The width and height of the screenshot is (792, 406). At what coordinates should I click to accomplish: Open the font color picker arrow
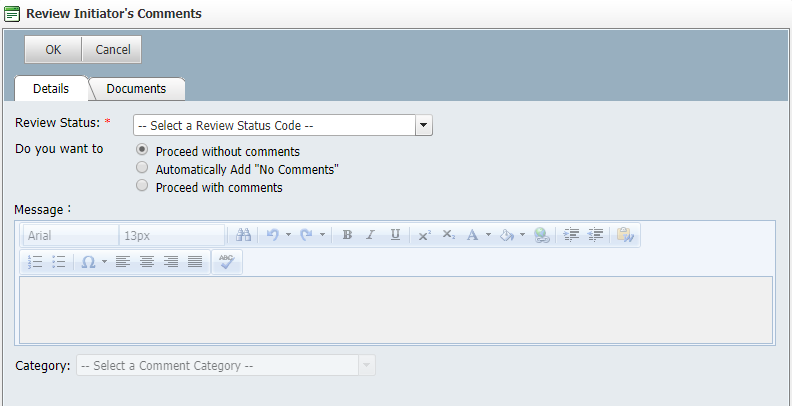click(x=488, y=235)
